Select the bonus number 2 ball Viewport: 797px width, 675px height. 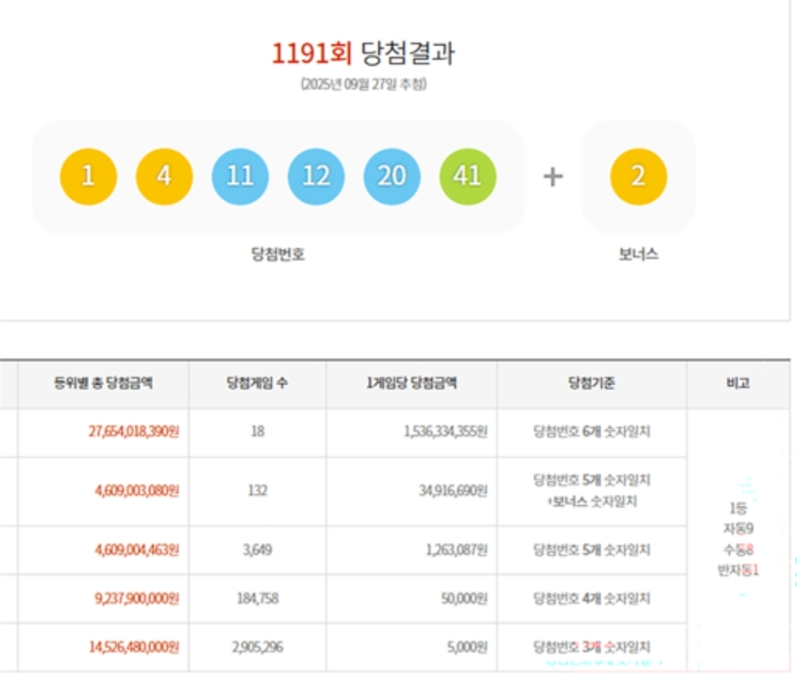click(x=638, y=177)
